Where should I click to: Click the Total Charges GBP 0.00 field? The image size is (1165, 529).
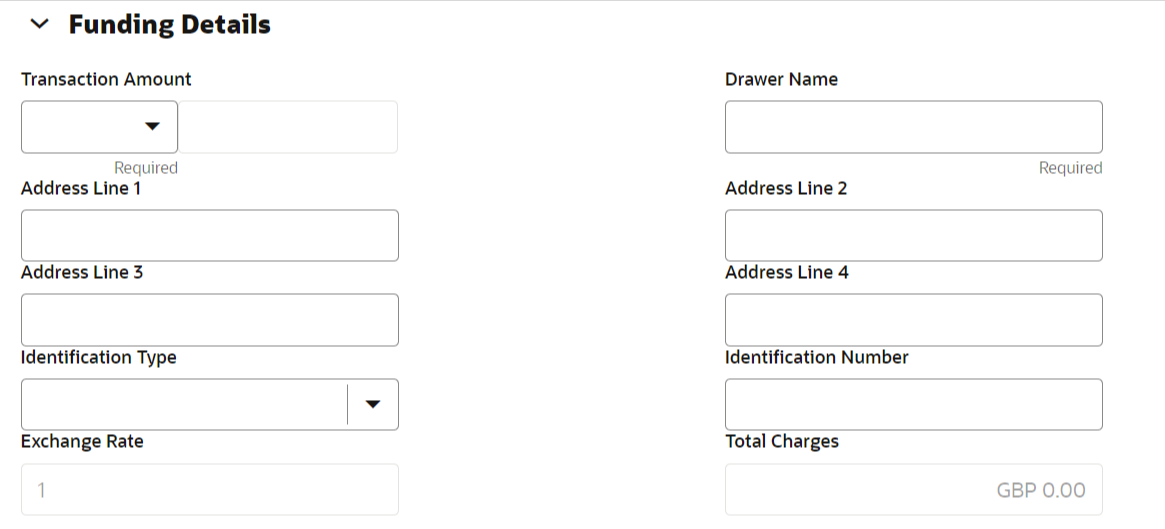point(913,490)
